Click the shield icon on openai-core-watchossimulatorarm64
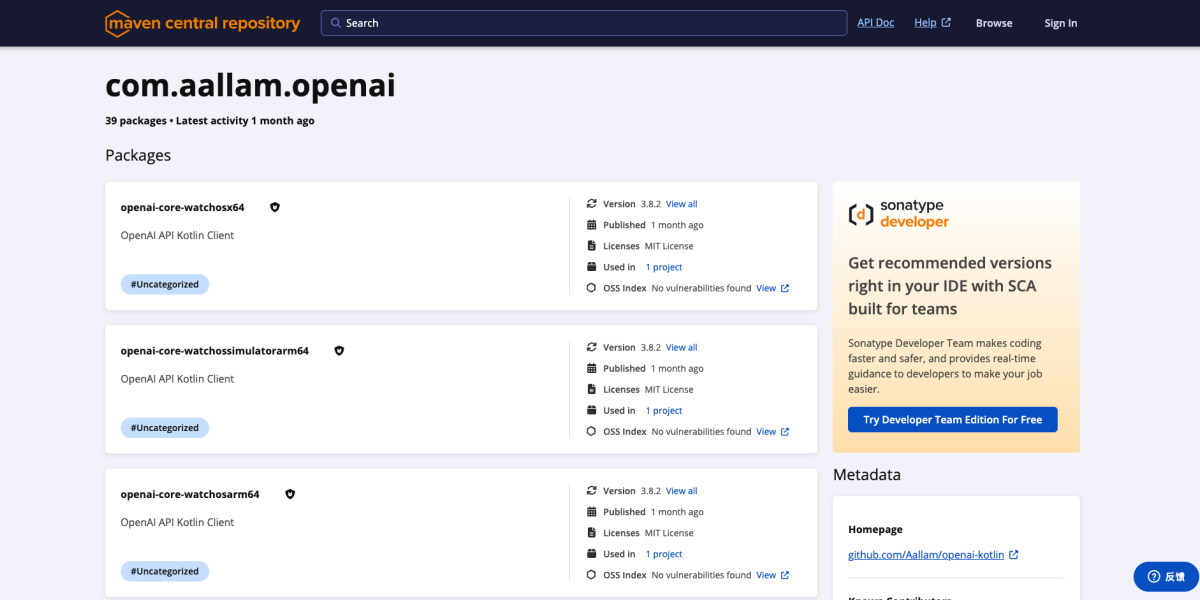Image resolution: width=1200 pixels, height=600 pixels. click(339, 350)
